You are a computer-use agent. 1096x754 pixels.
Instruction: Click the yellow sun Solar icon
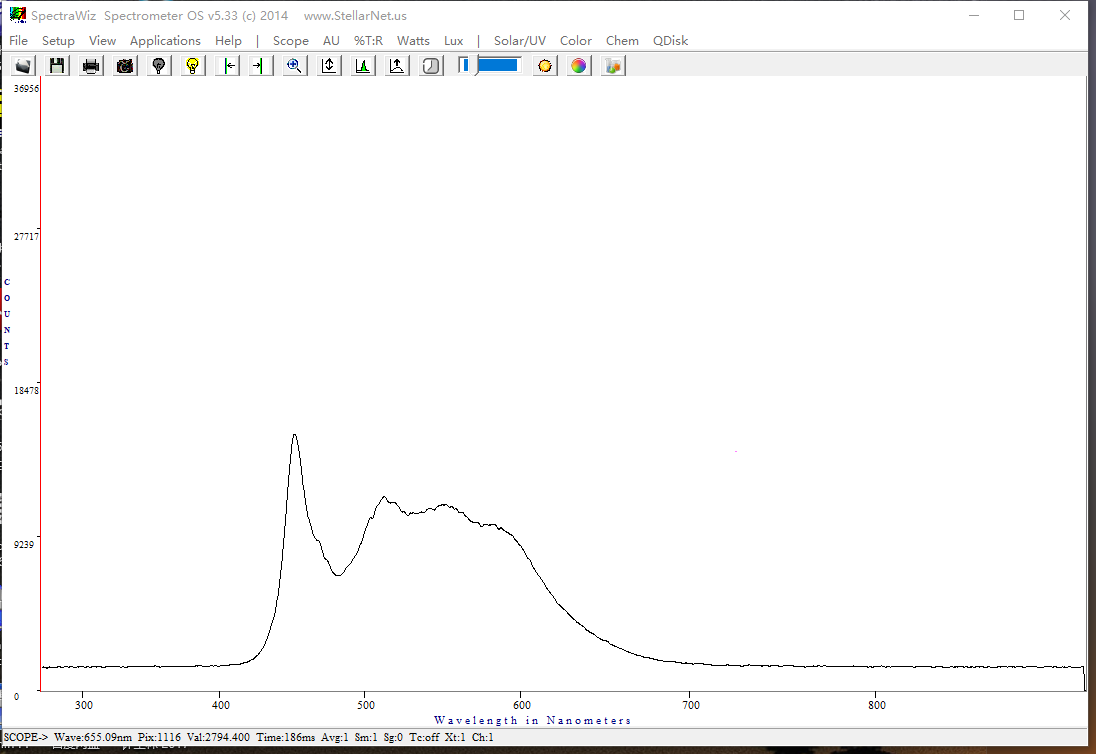click(545, 66)
